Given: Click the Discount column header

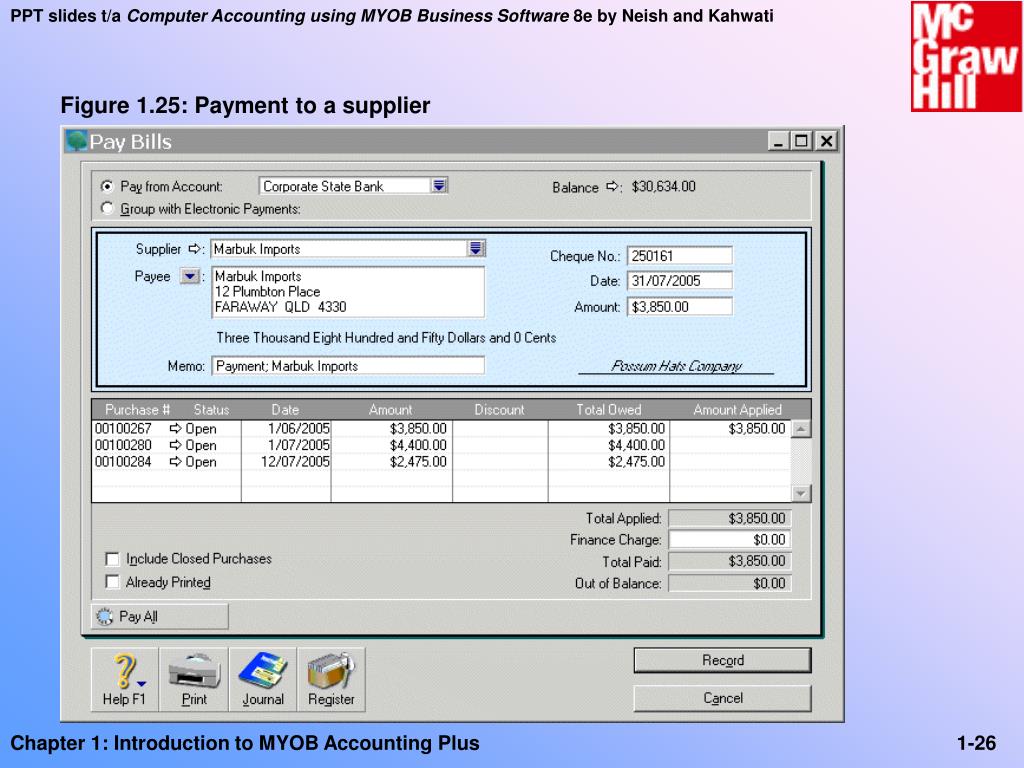Looking at the screenshot, I should pyautogui.click(x=499, y=409).
